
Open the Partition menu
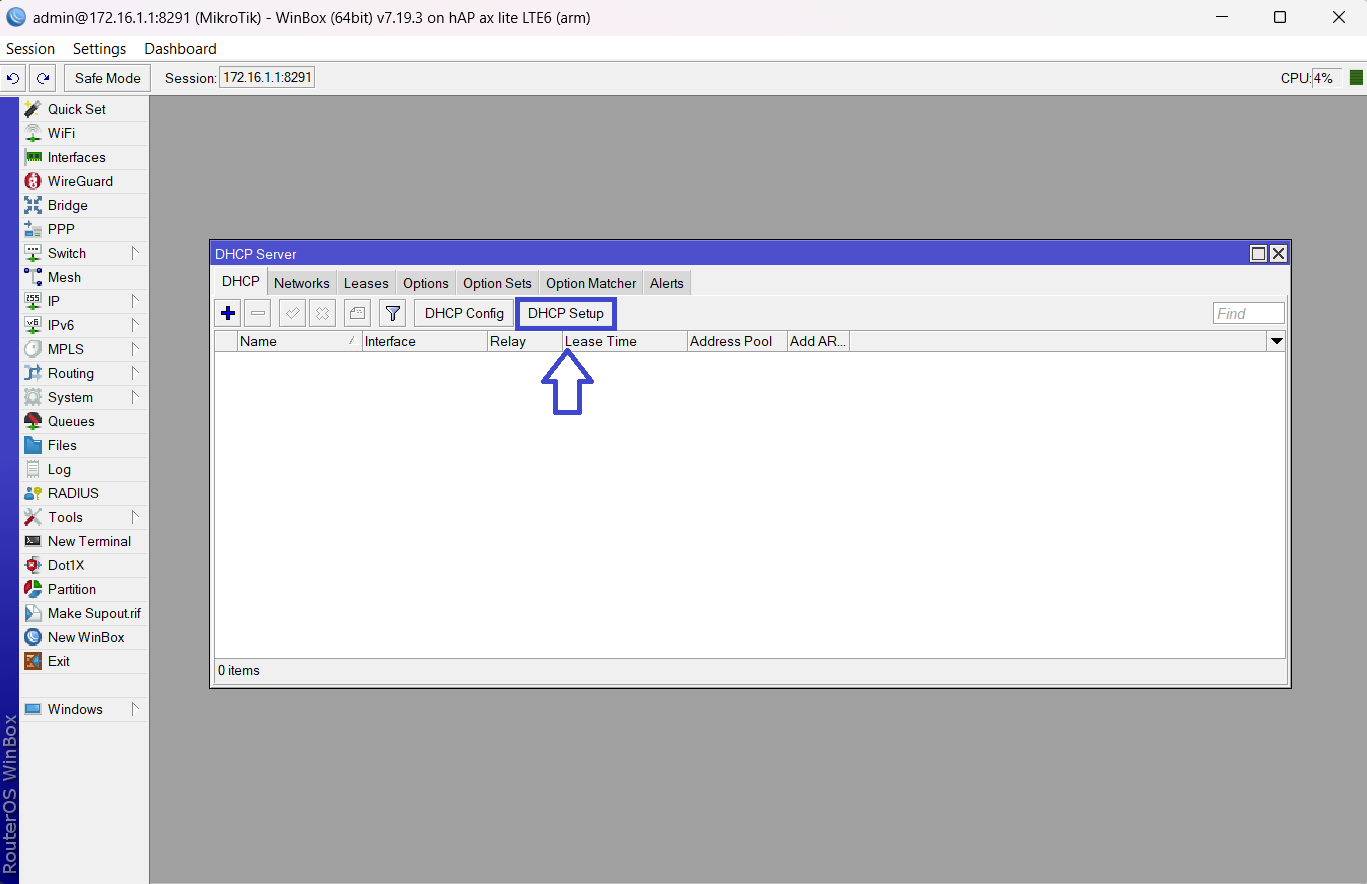(84, 589)
